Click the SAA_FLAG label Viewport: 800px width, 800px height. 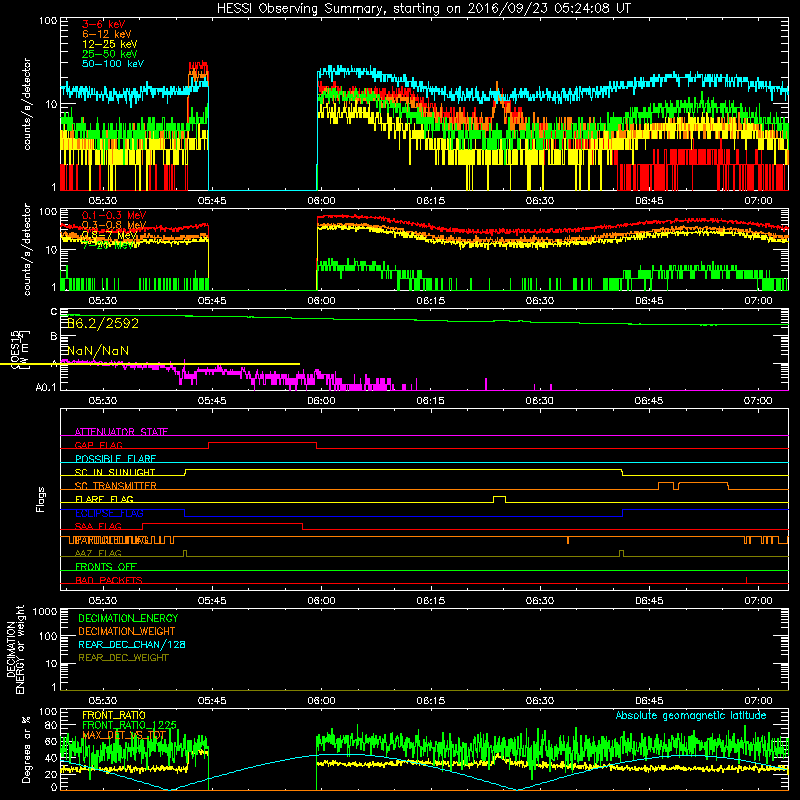[98, 526]
